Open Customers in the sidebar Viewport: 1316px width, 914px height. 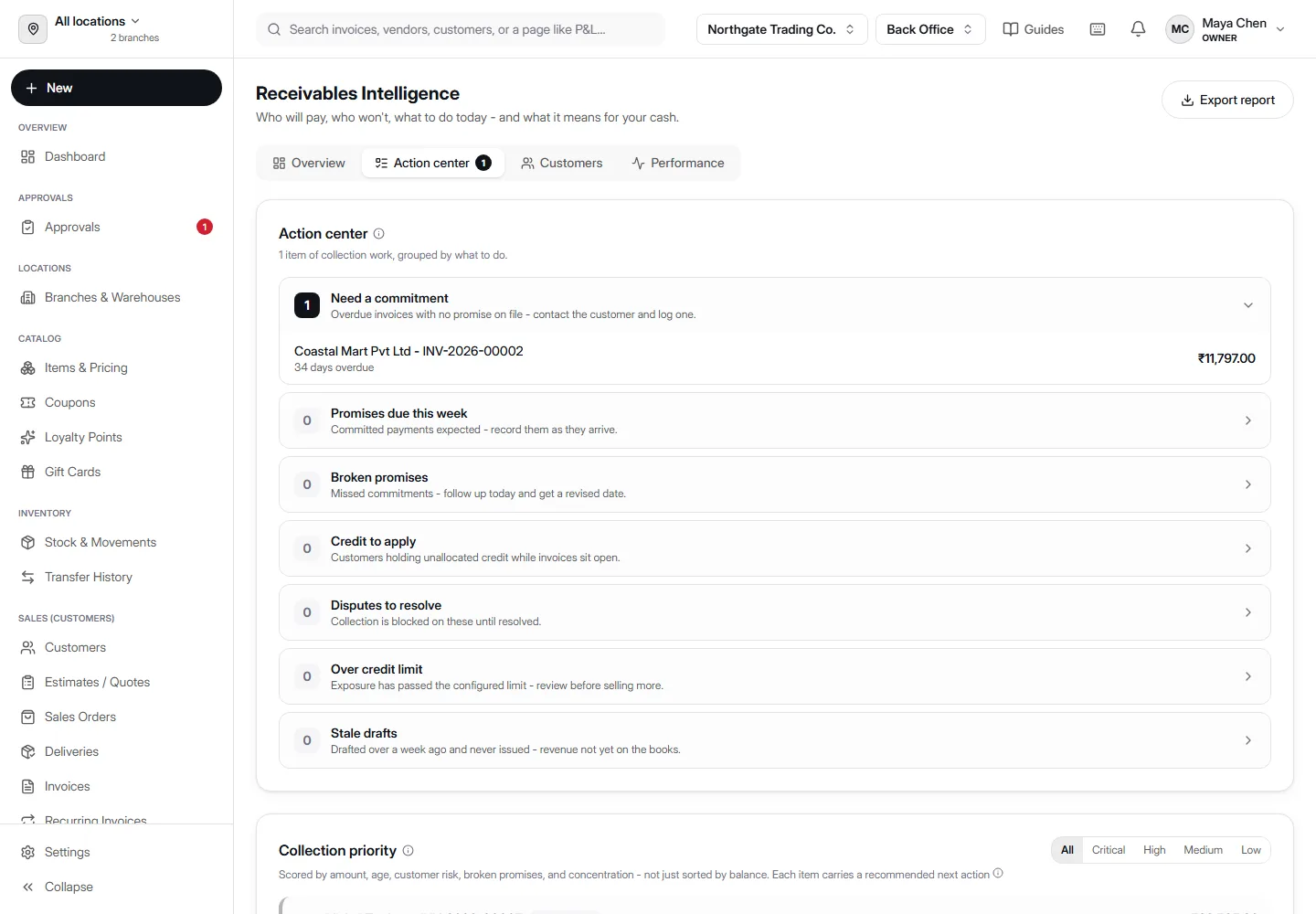coord(116,648)
